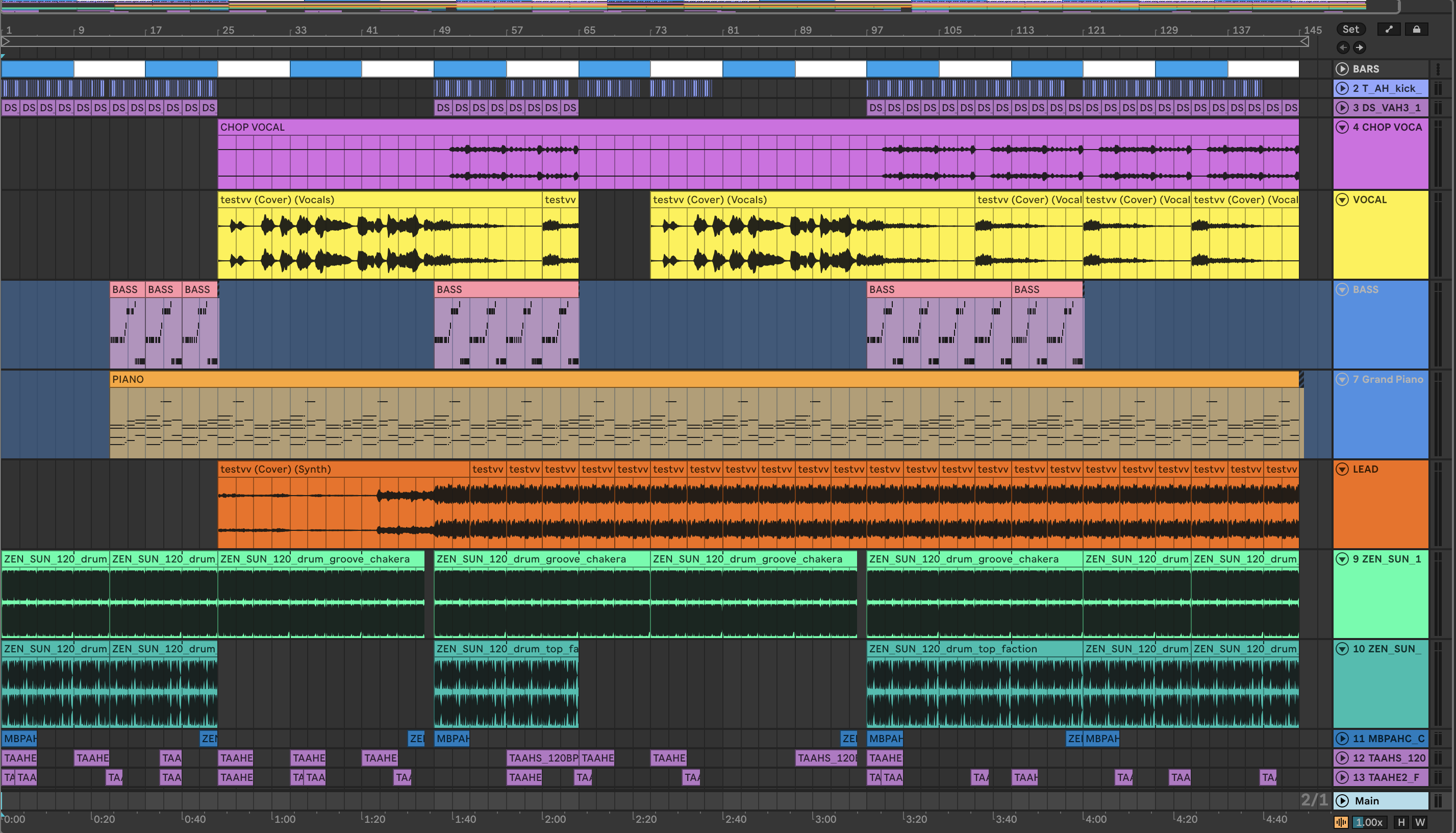Screen dimensions: 1456x833
Task: Collapse the LEAD track arrow
Action: pyautogui.click(x=1342, y=469)
